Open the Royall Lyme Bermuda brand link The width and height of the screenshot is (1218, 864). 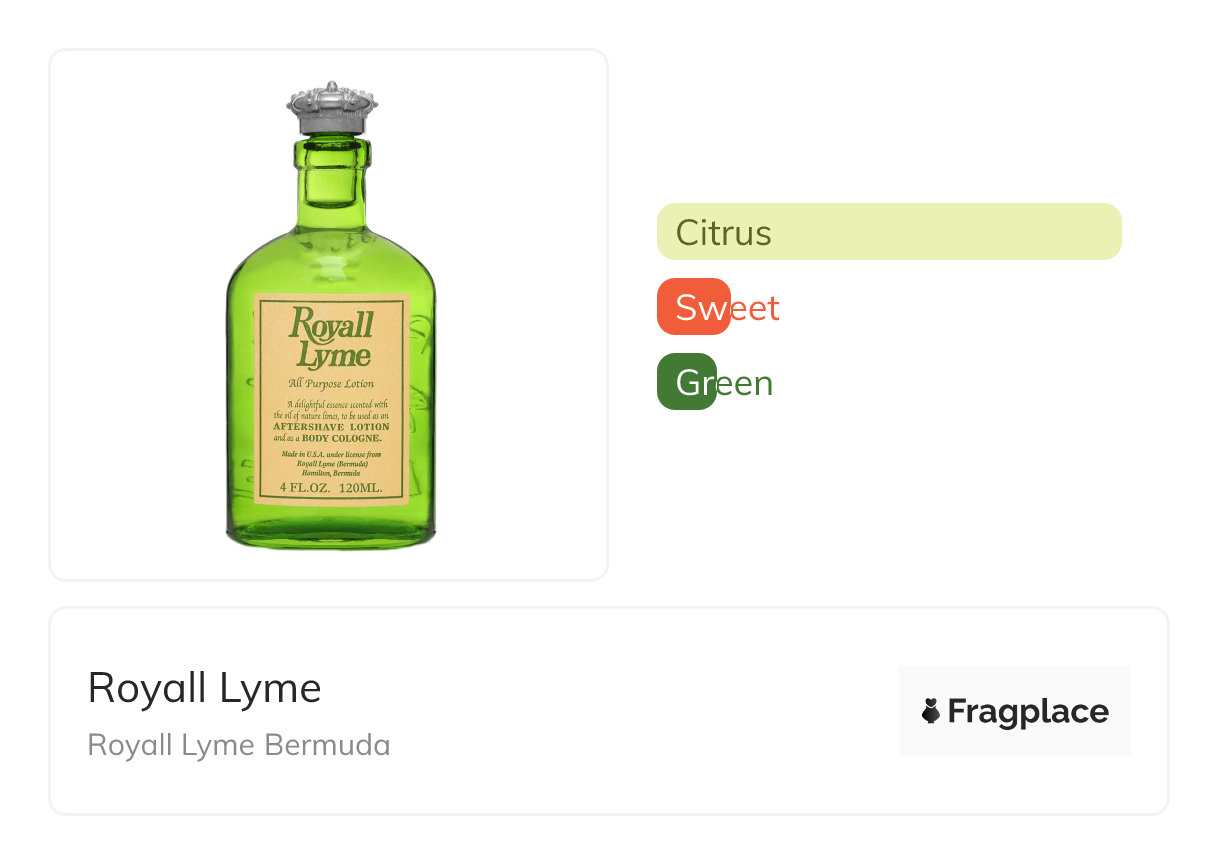[x=239, y=745]
